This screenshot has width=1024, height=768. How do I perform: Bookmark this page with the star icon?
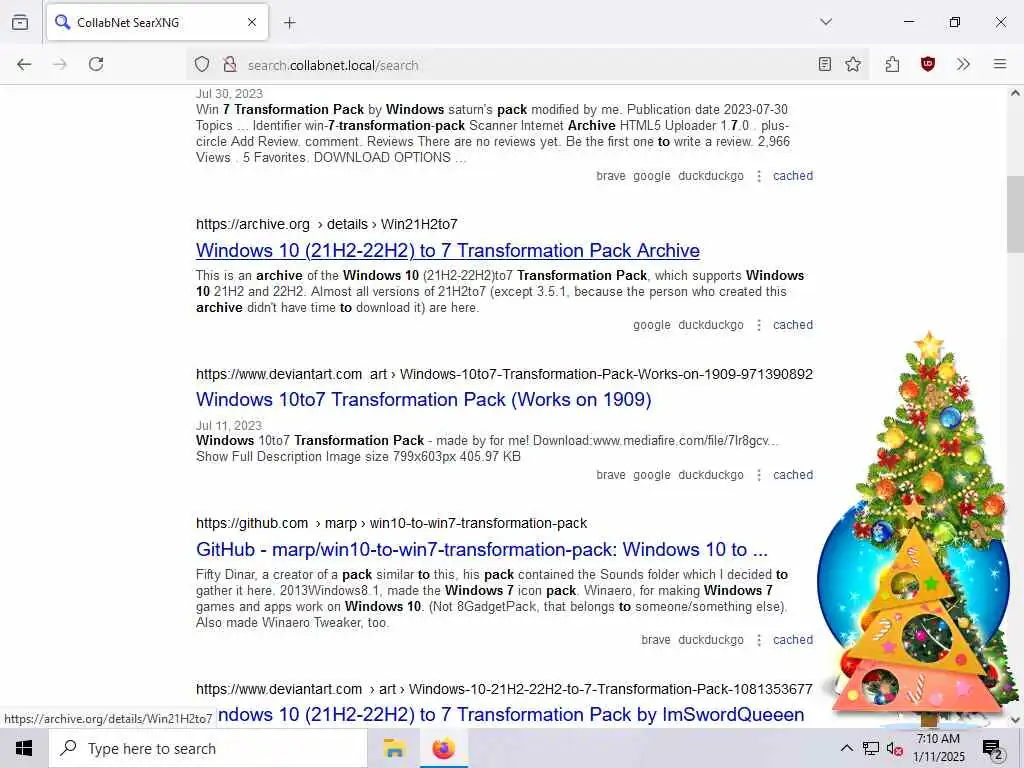point(853,64)
